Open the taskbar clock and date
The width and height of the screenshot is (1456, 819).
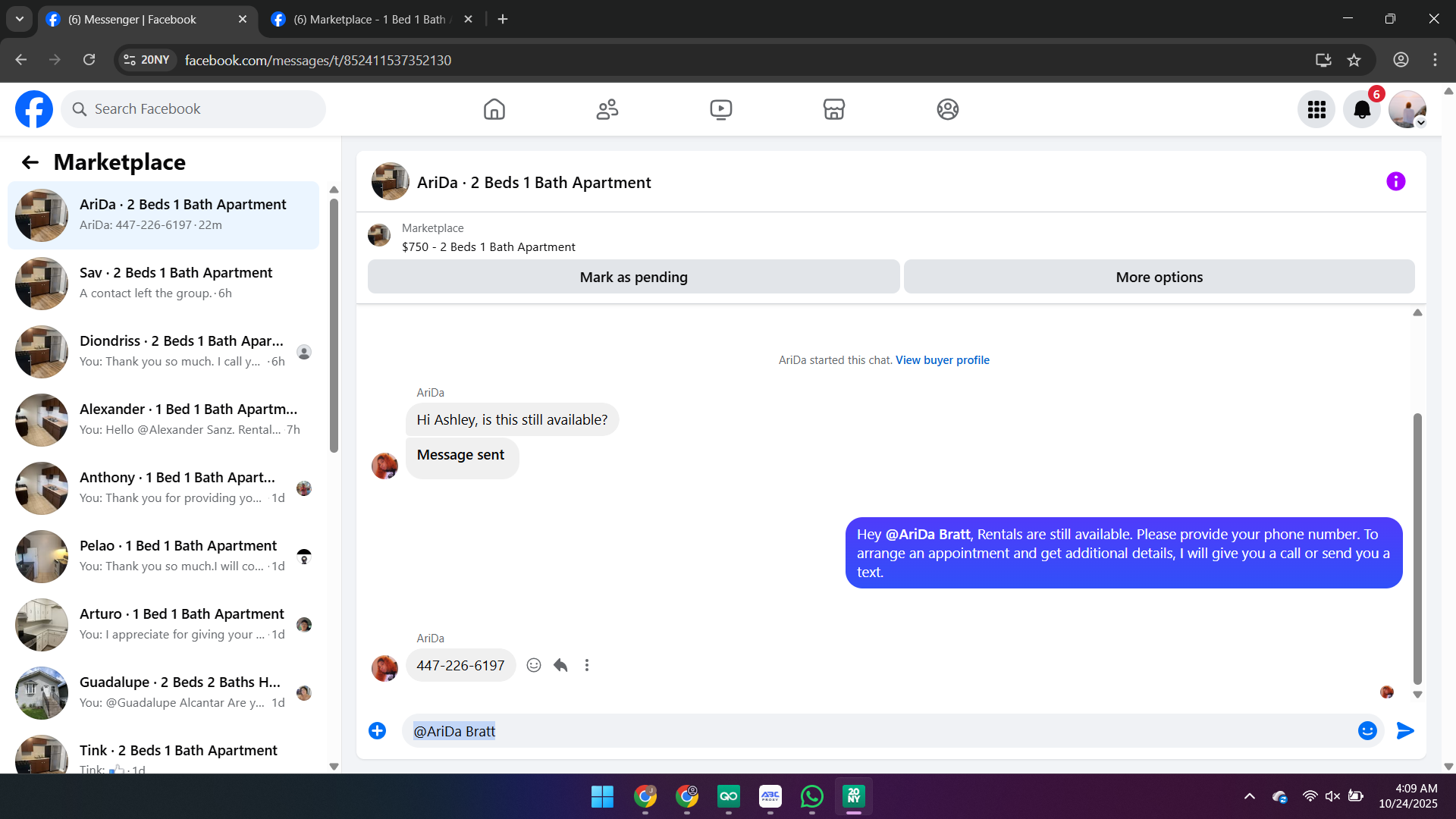[1408, 796]
